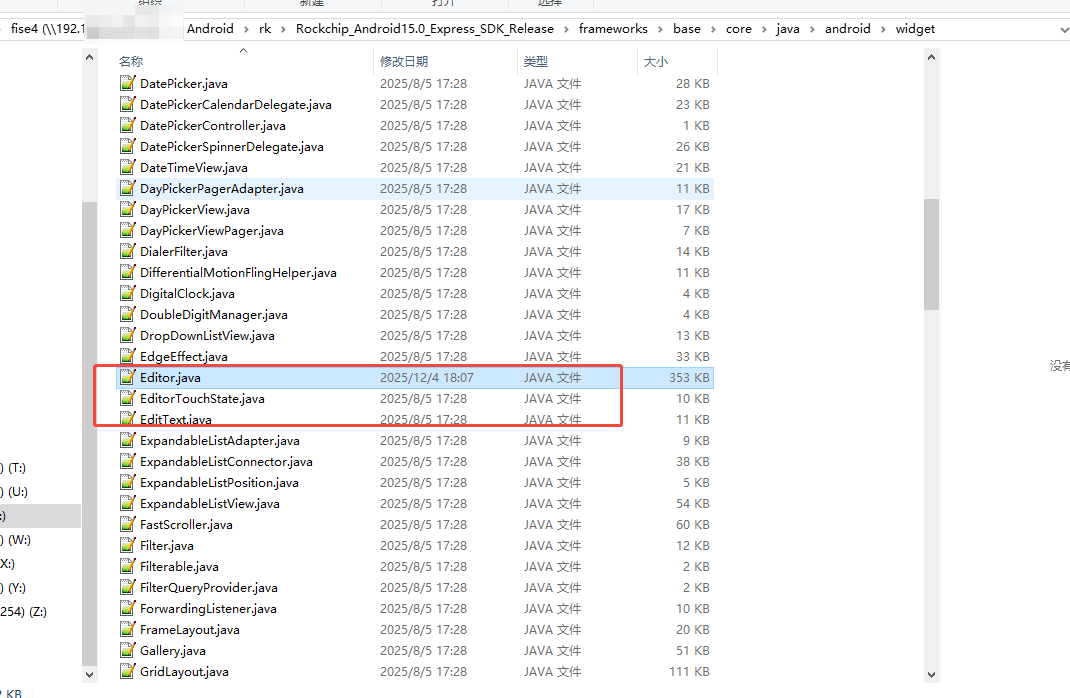Click the file list scrollbar down arrow

pyautogui.click(x=931, y=674)
